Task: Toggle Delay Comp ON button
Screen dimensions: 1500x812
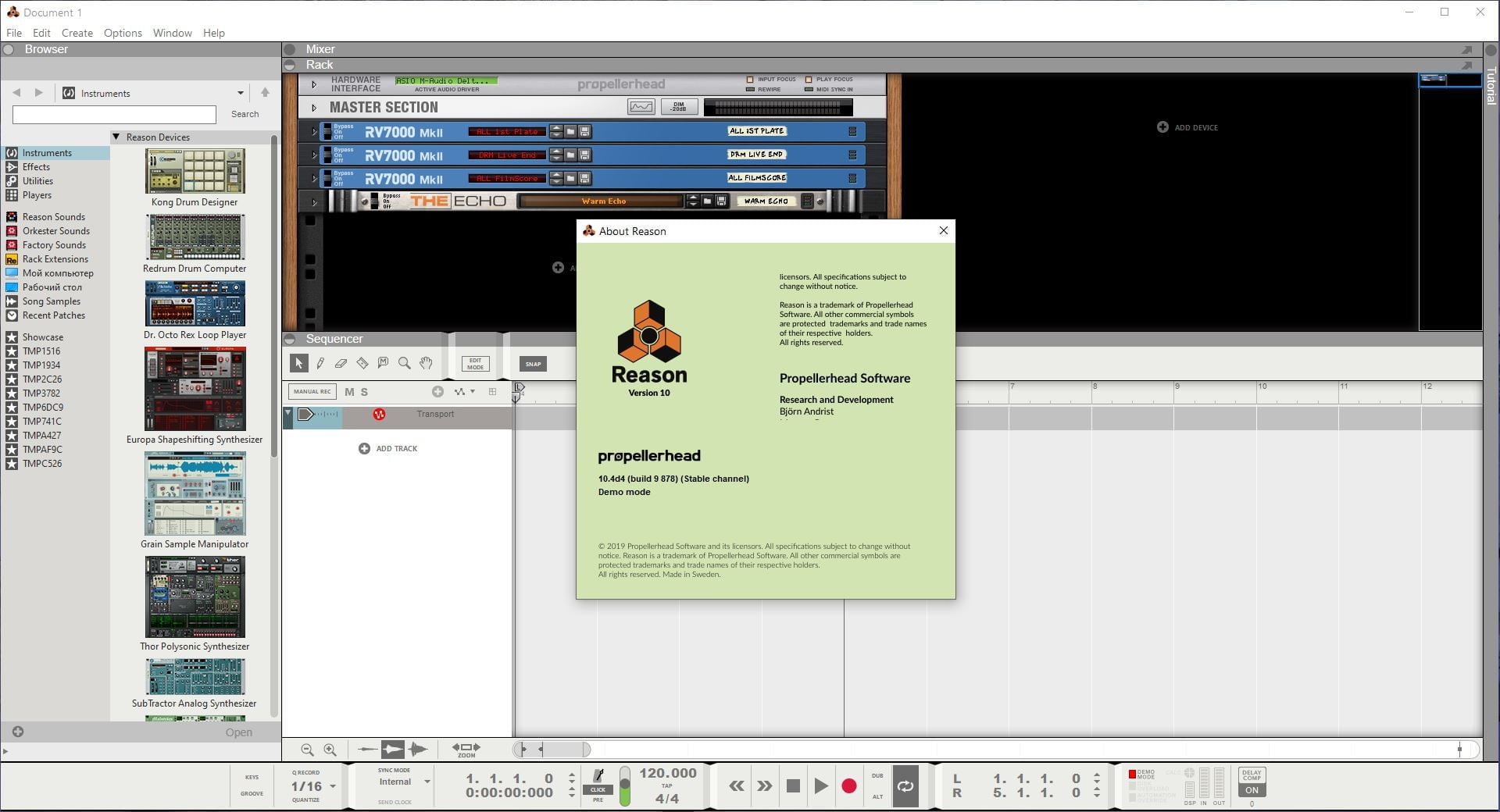Action: click(x=1252, y=790)
